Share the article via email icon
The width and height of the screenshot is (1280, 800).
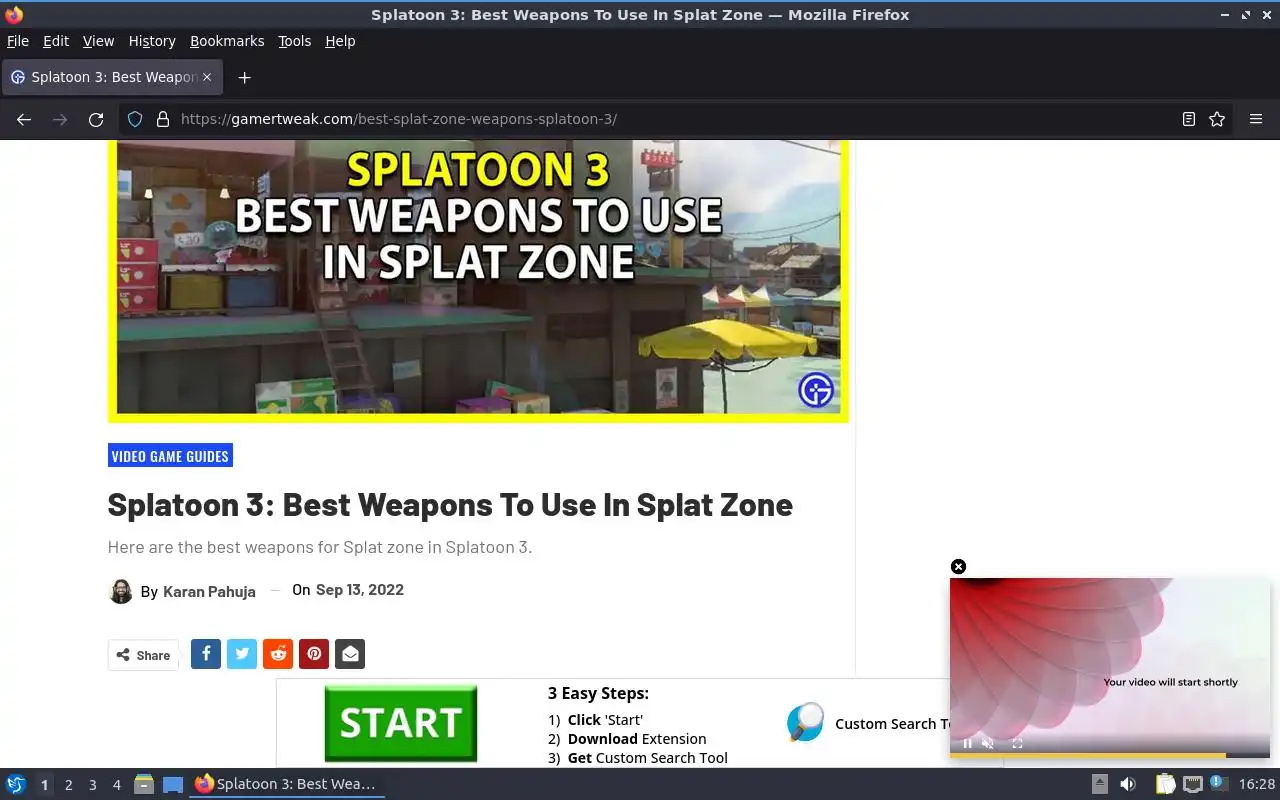coord(350,654)
